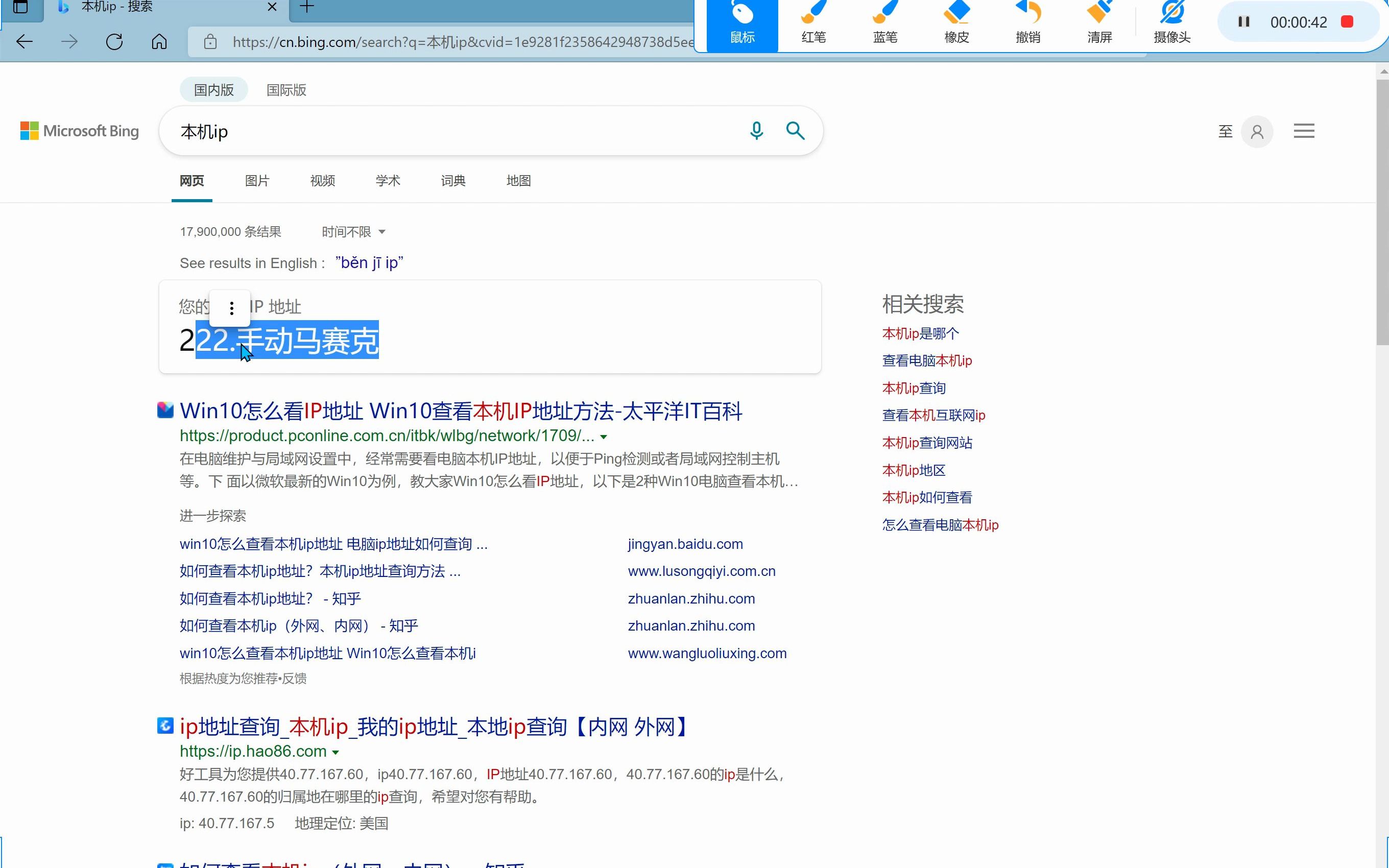1389x868 pixels.
Task: Open related search 本机ip查询网站
Action: pos(927,443)
